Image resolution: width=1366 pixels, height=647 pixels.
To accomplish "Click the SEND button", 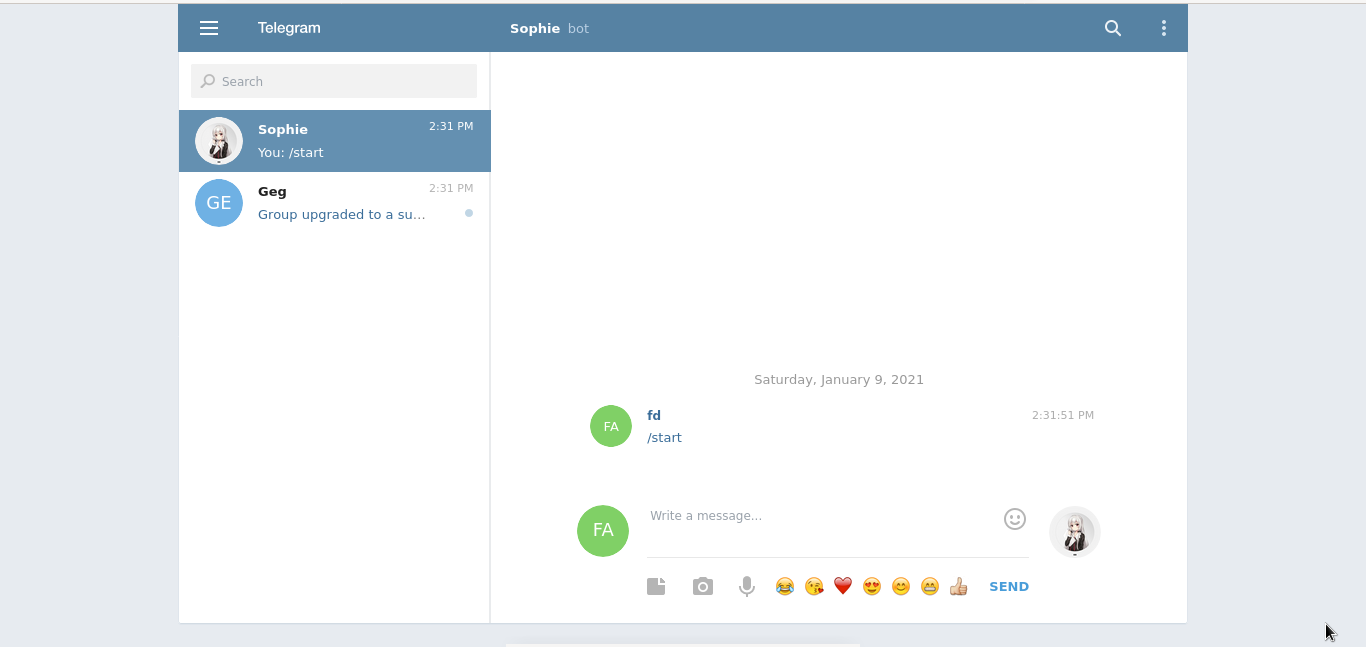I will [1009, 587].
